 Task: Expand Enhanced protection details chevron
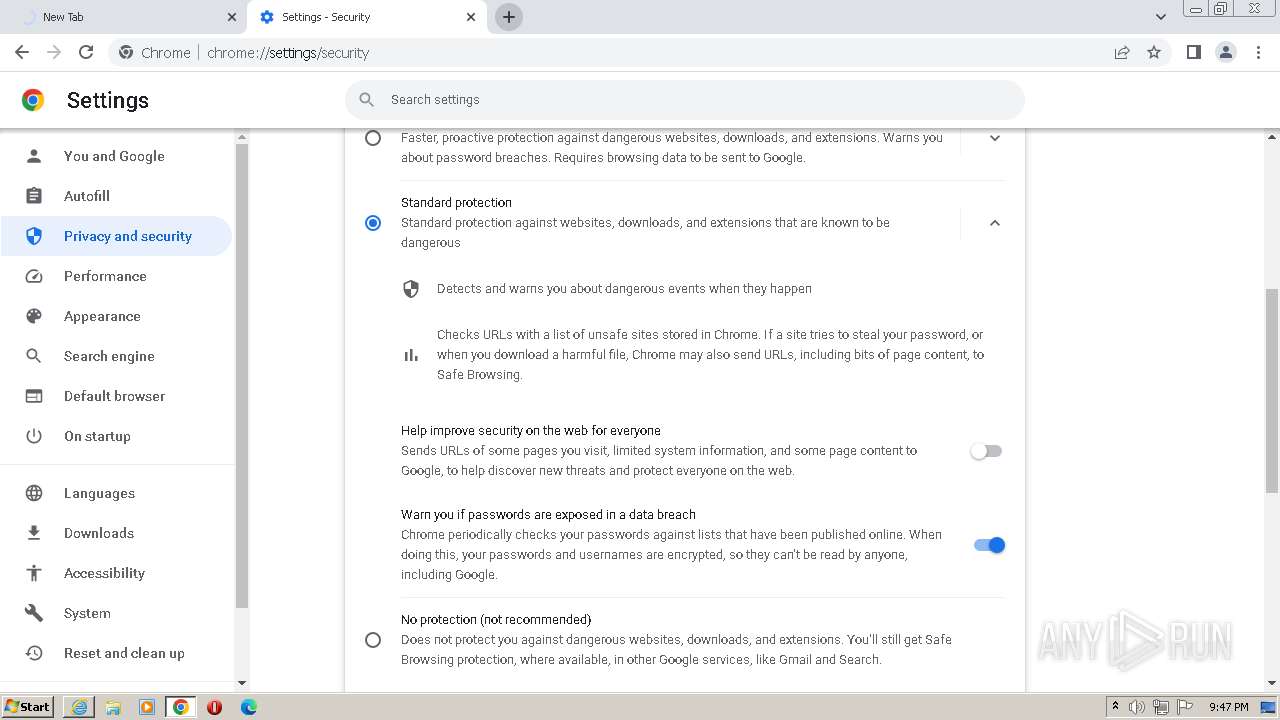pyautogui.click(x=994, y=138)
